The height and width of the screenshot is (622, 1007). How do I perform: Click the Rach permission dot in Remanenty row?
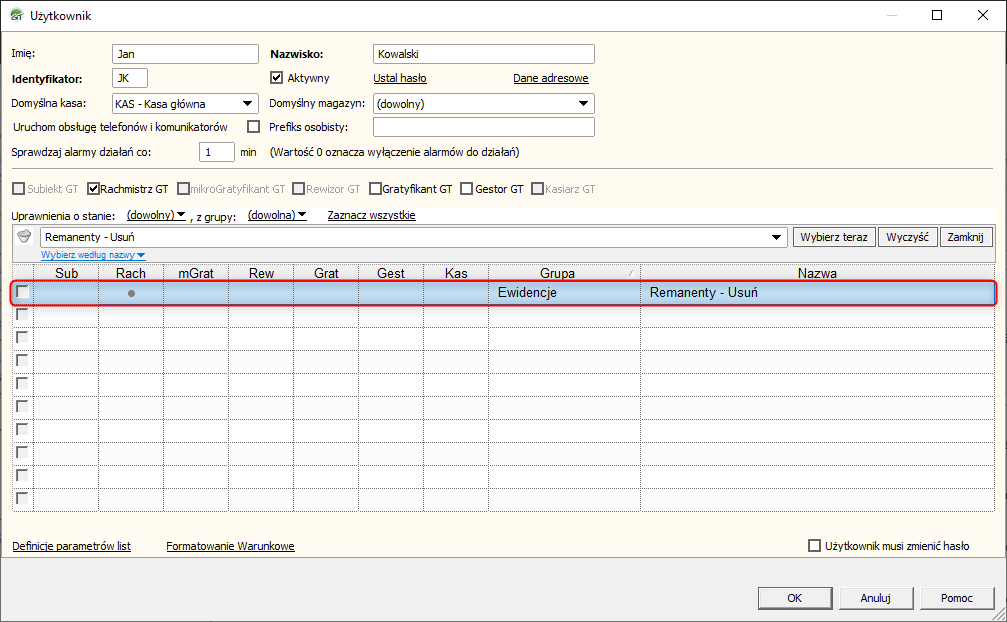pyautogui.click(x=131, y=293)
